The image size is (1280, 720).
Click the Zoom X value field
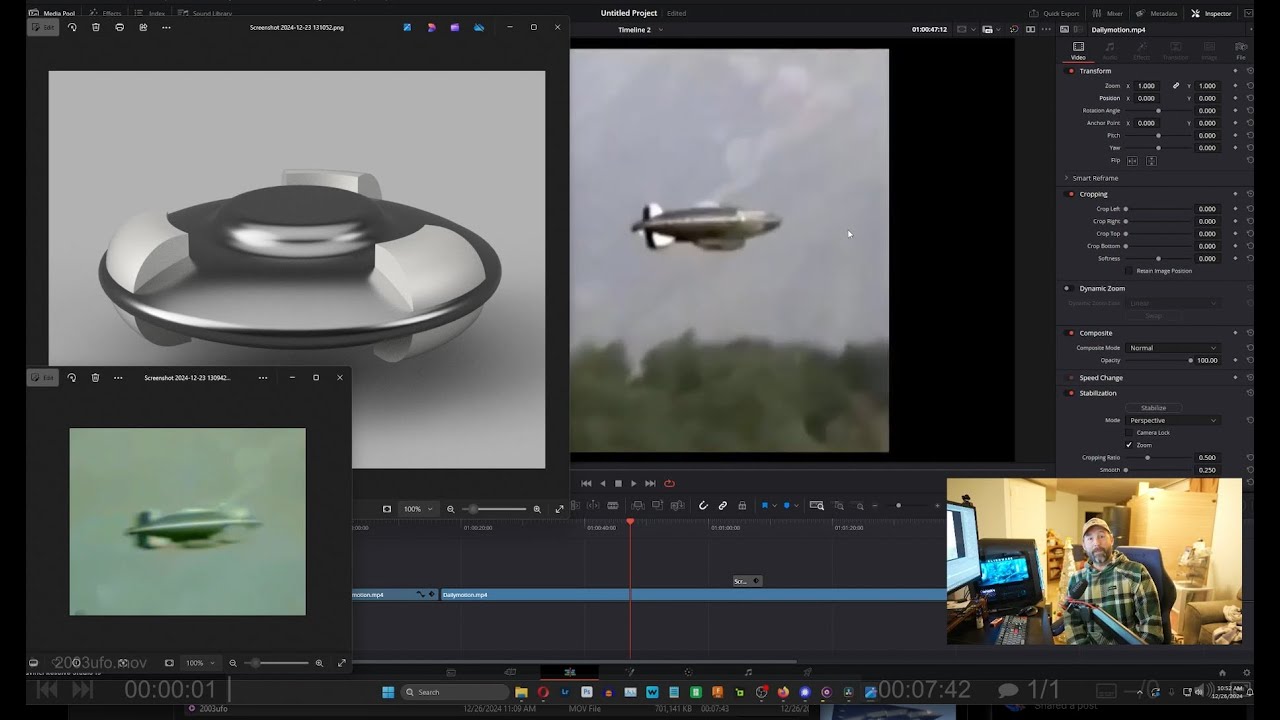click(1148, 86)
